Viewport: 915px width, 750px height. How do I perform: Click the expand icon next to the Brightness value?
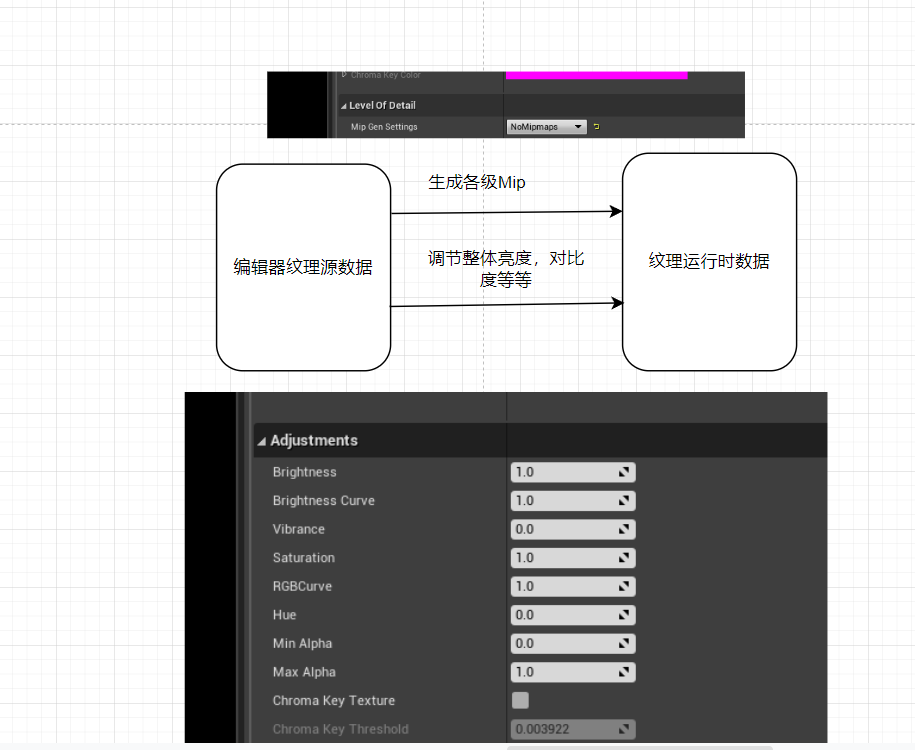click(x=625, y=471)
